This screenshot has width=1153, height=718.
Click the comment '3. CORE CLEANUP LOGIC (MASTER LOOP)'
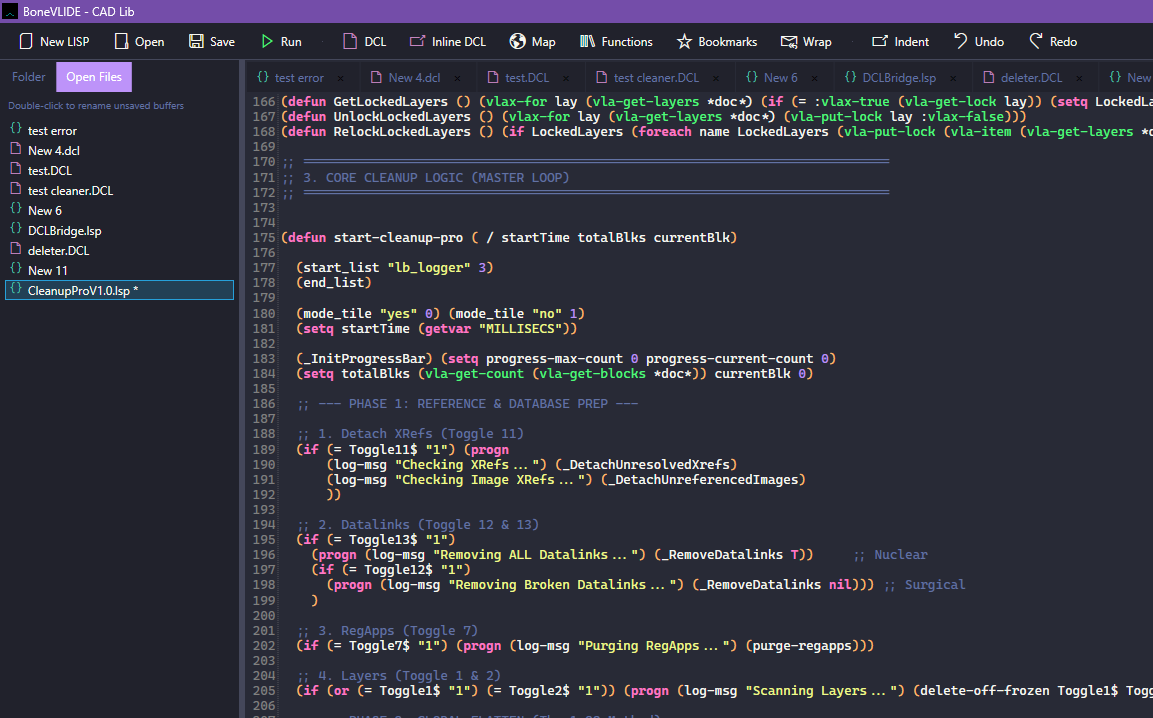click(436, 177)
